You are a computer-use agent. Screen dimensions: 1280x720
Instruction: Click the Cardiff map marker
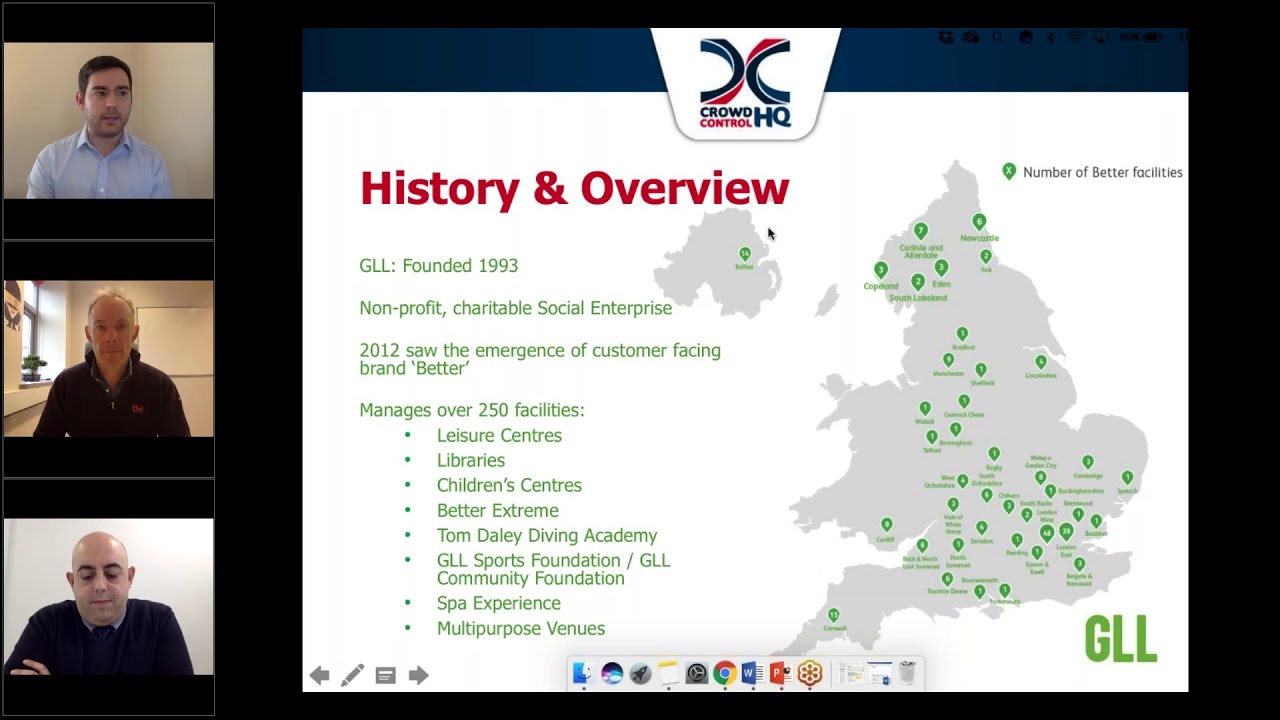pyautogui.click(x=886, y=525)
